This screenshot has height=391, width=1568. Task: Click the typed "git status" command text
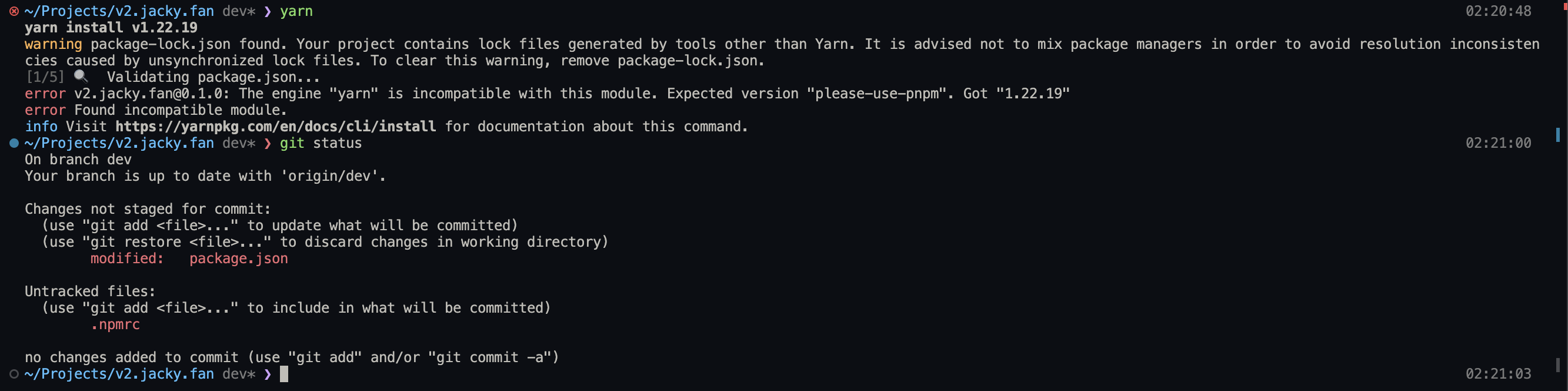coord(321,143)
